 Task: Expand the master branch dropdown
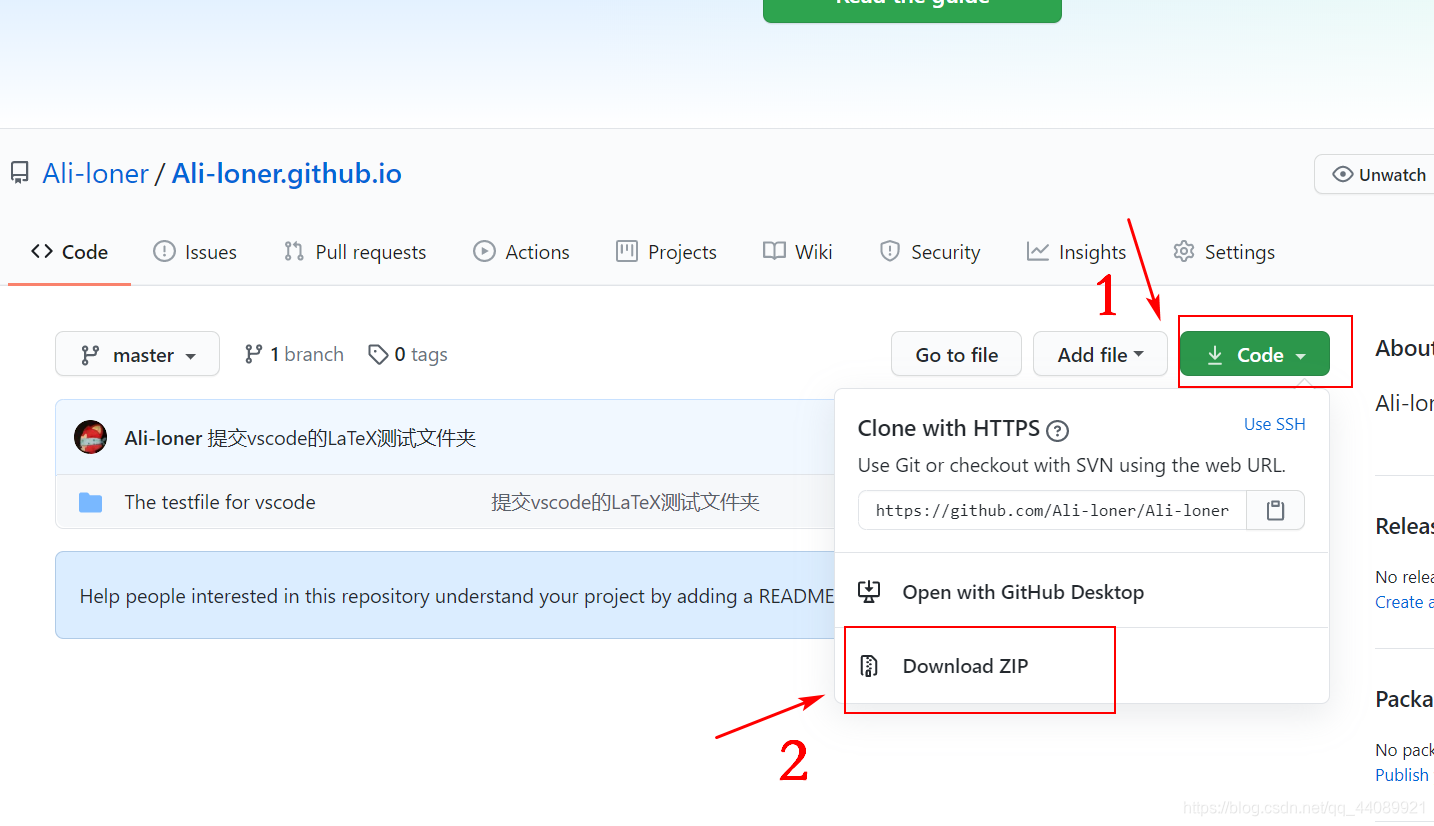point(137,354)
